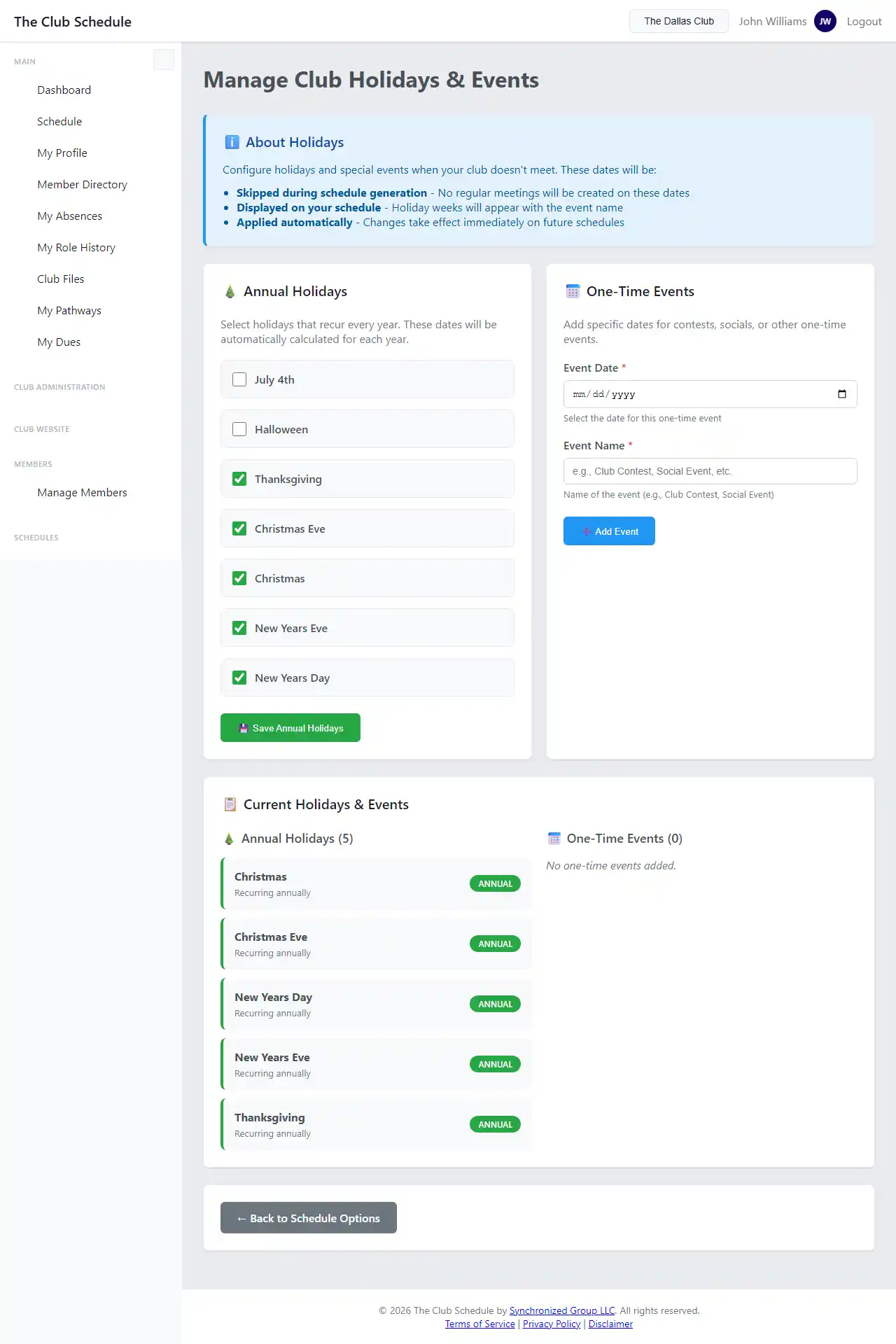The image size is (896, 1344).
Task: Open The Dallas Club selector
Action: tap(679, 21)
